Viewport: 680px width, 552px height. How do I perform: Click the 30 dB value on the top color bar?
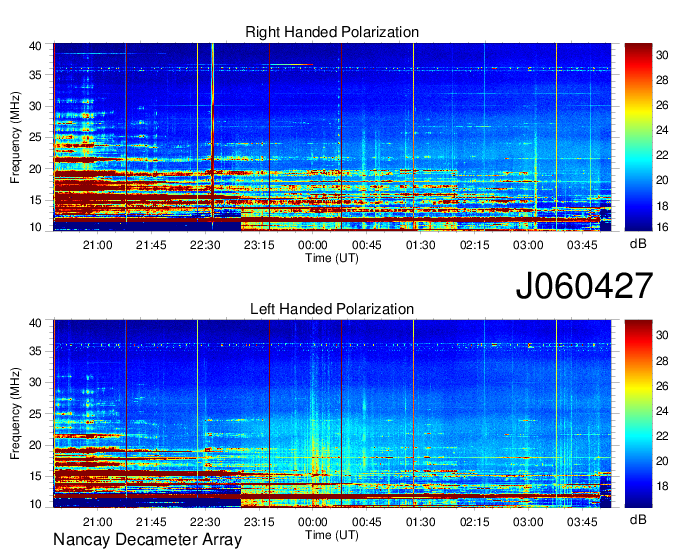(662, 55)
